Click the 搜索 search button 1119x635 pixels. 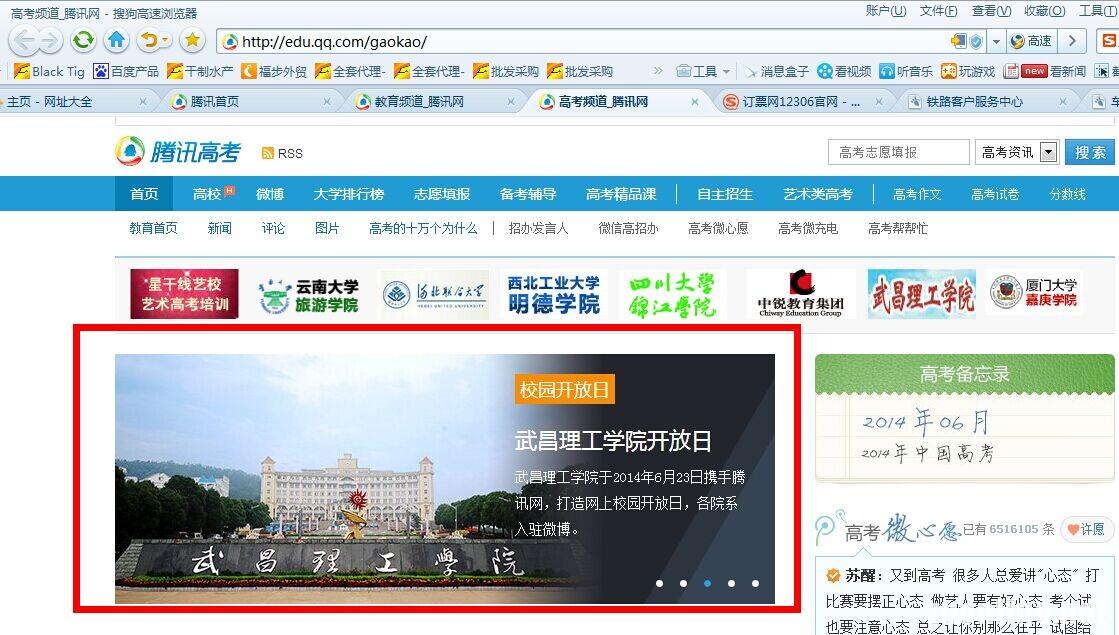click(1090, 152)
